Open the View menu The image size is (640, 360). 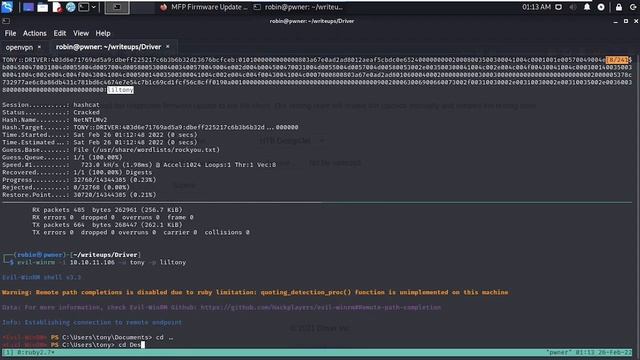tap(81, 33)
